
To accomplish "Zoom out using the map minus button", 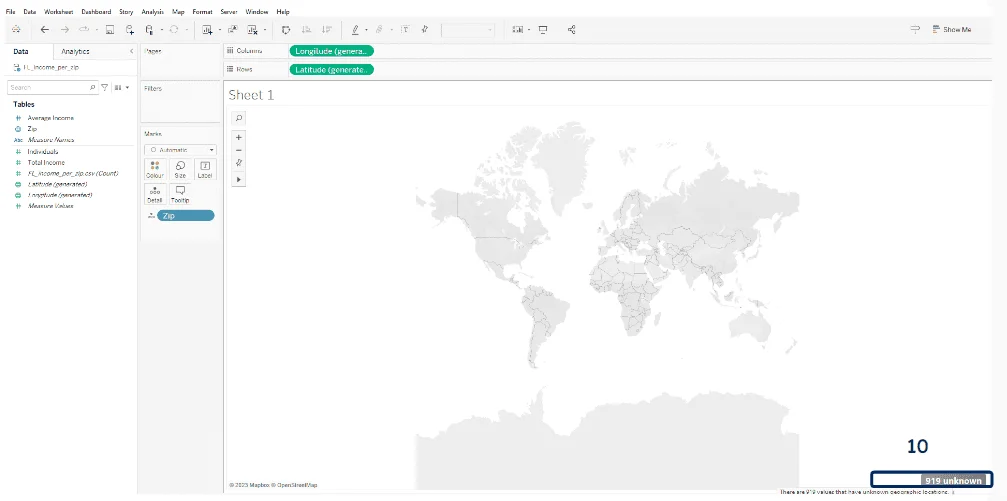I will tap(238, 150).
